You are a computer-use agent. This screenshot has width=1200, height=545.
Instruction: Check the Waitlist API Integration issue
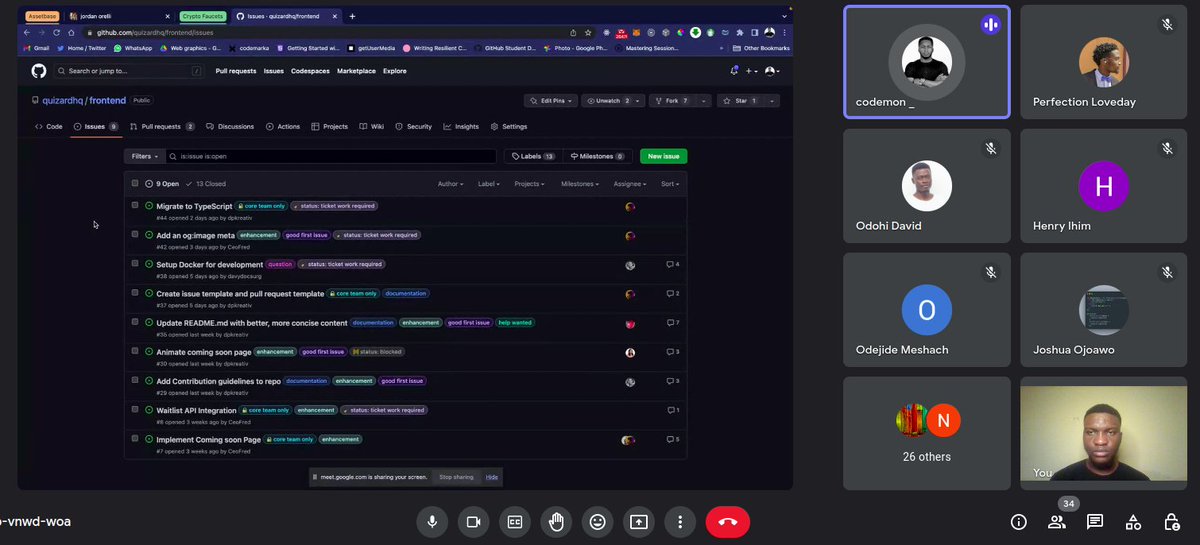135,408
